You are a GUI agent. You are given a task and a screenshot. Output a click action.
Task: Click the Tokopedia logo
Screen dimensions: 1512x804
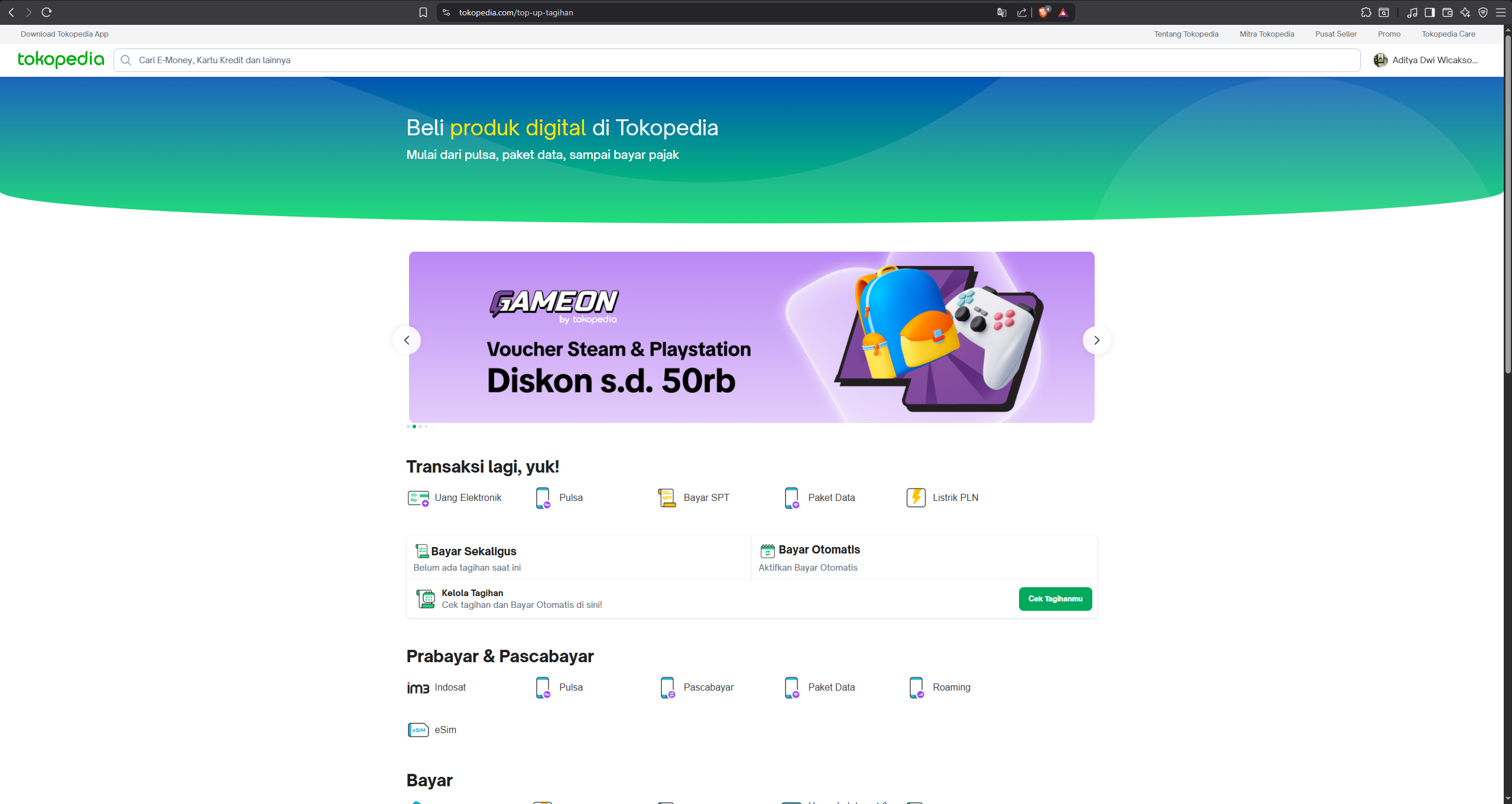(61, 59)
